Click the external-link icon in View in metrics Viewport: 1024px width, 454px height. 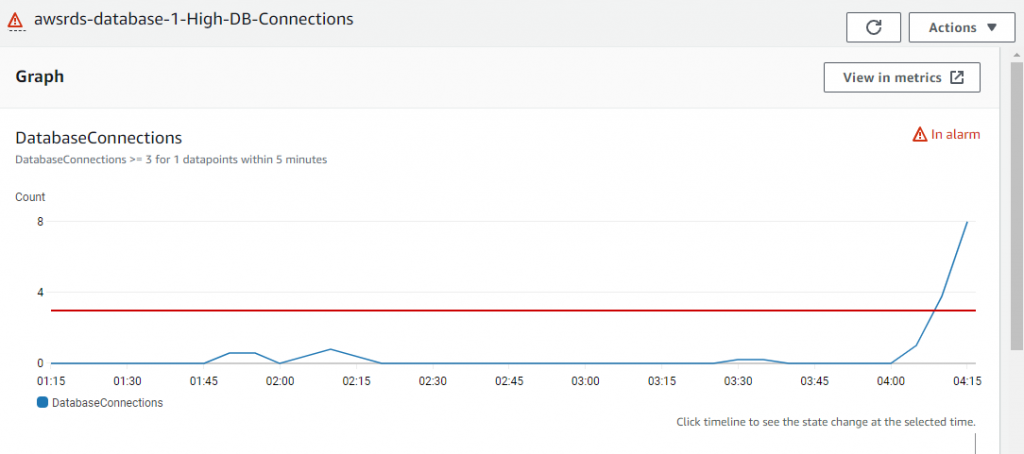pos(956,78)
